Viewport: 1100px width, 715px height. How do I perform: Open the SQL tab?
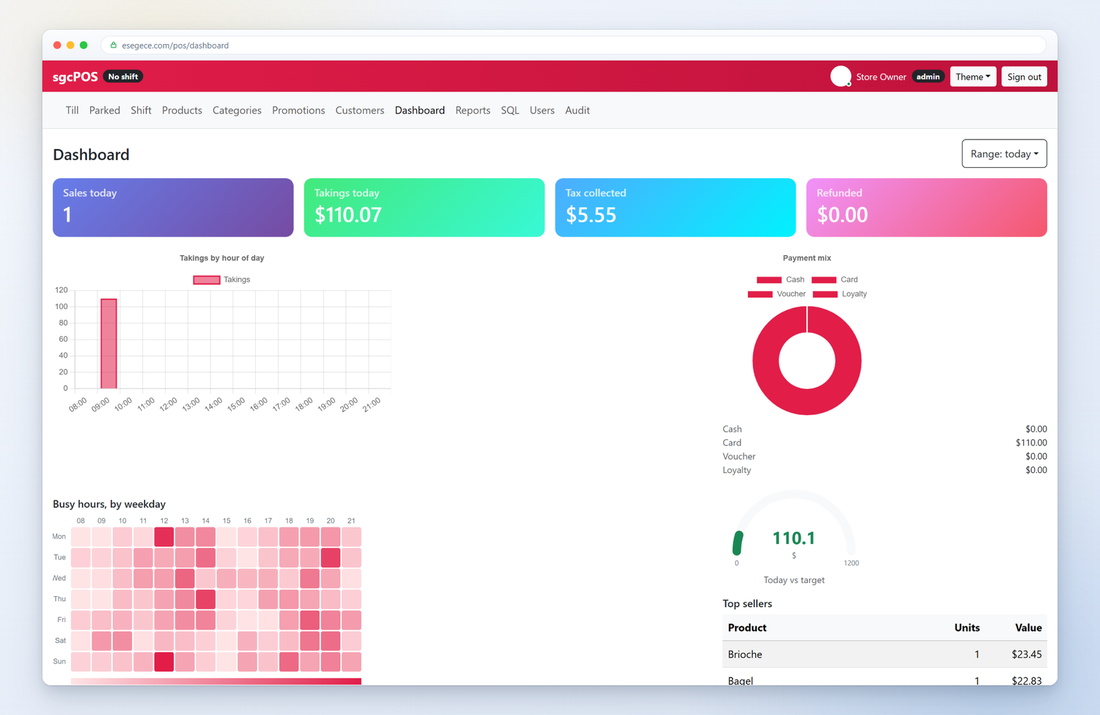coord(510,110)
